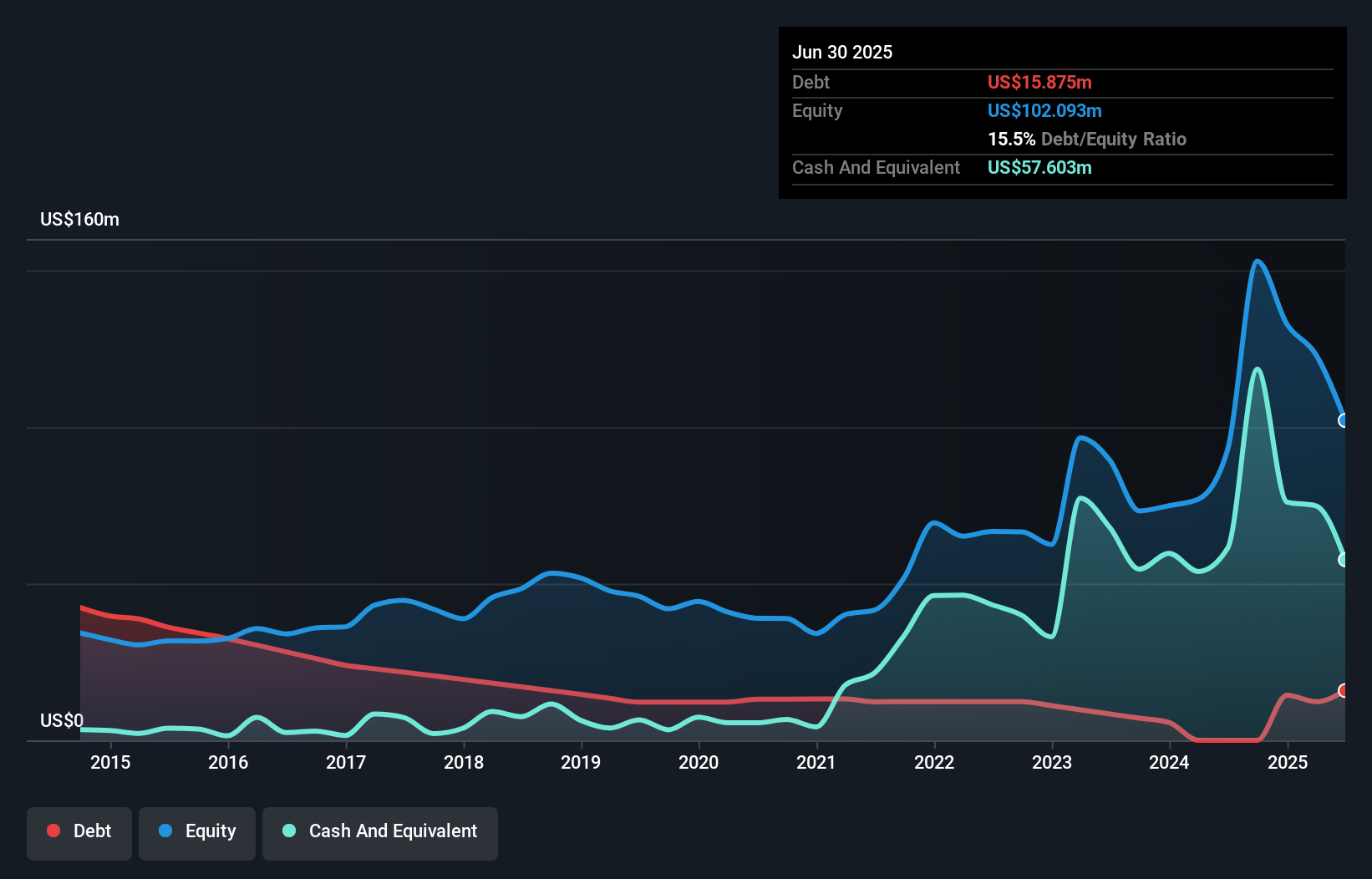Click the teal Cash And Equivalent legend dot

(x=287, y=831)
